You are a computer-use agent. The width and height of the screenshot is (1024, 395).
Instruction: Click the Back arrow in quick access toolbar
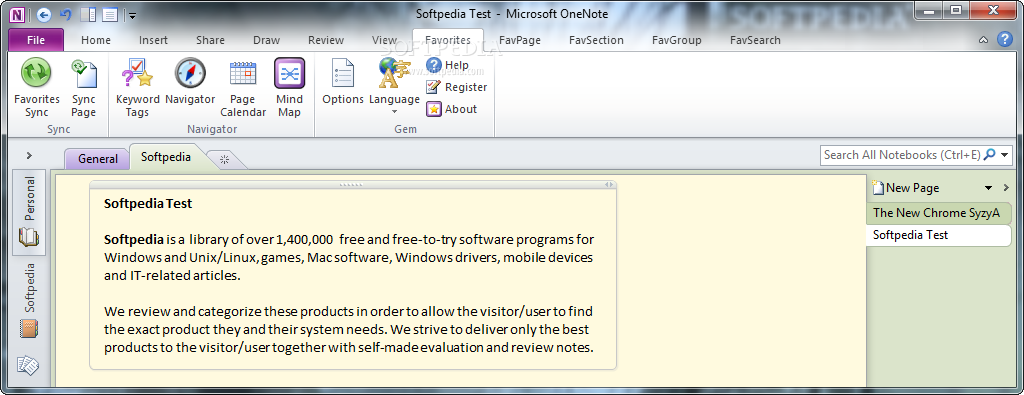43,14
